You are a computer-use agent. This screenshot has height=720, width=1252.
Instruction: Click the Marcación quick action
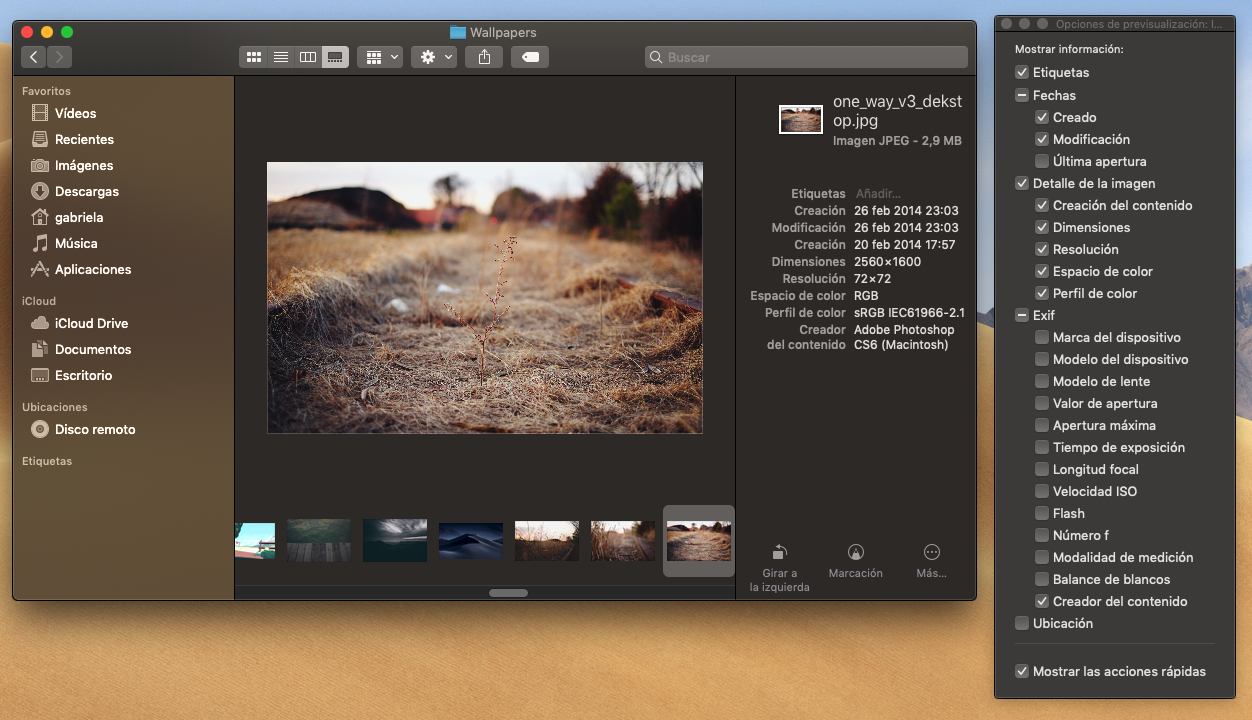[x=855, y=561]
